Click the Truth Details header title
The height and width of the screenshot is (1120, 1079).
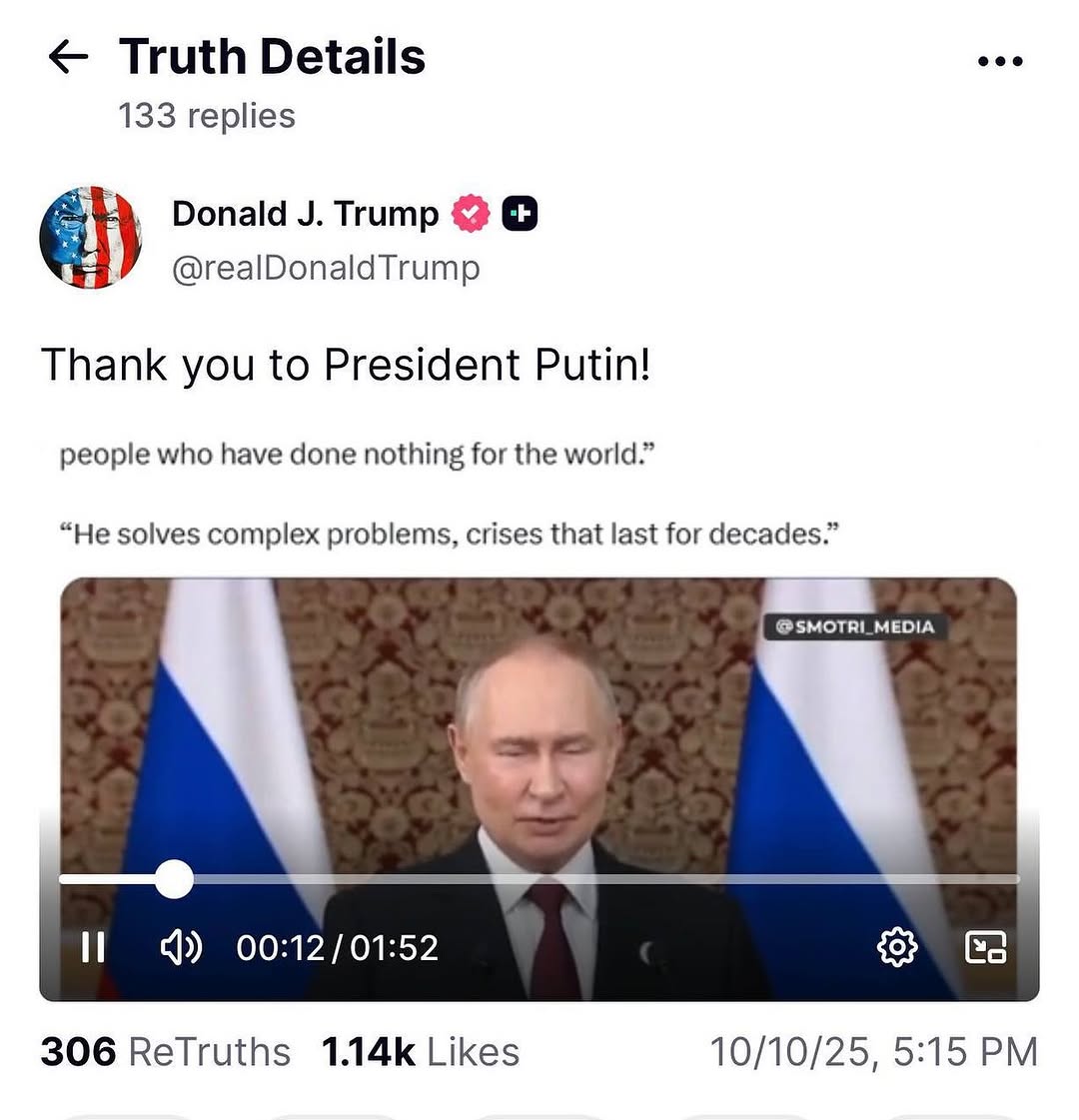point(272,56)
